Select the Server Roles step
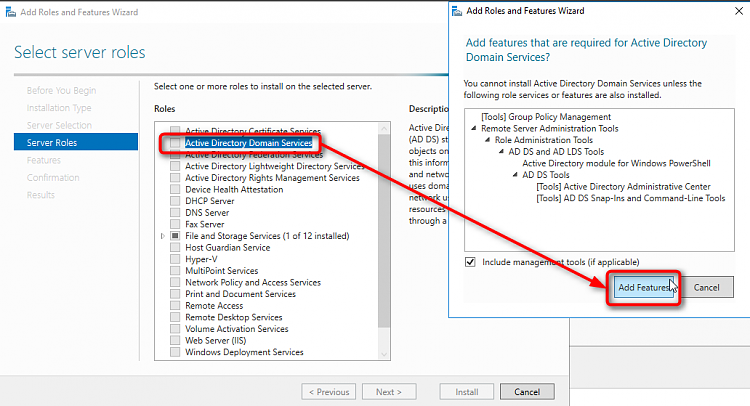750x406 pixels. coord(76,142)
